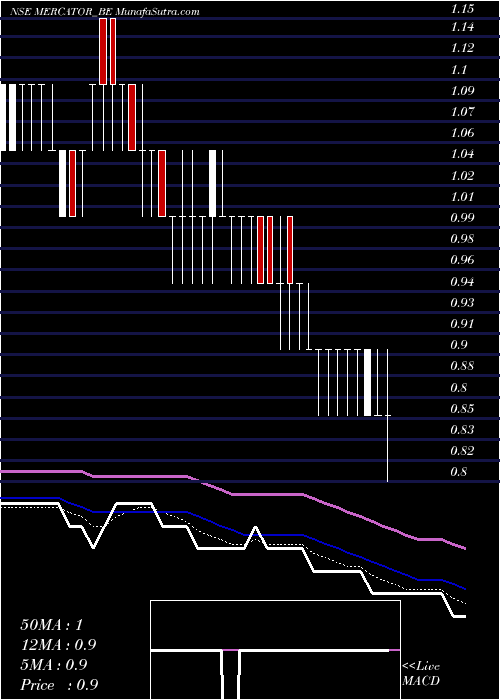Click the 1.06 price axis label
Screen dimensions: 500x700
(462, 133)
